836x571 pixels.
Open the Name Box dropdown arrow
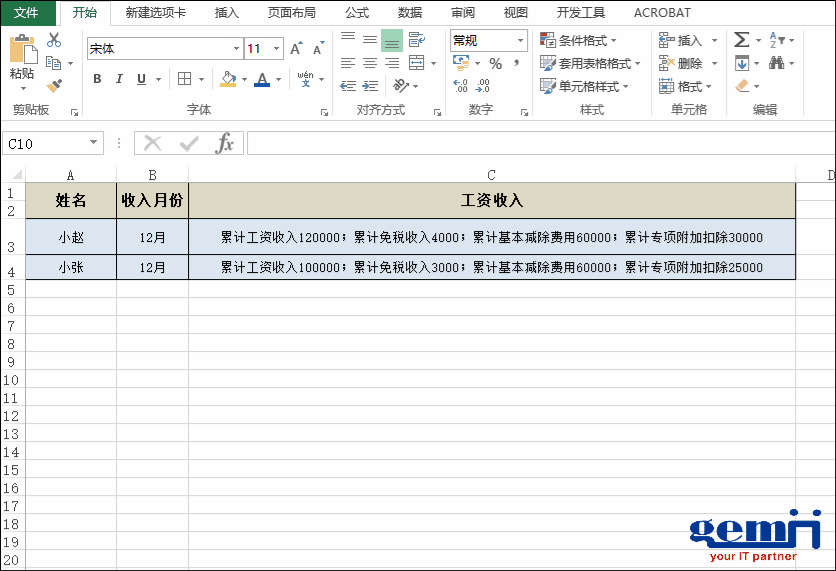(93, 142)
